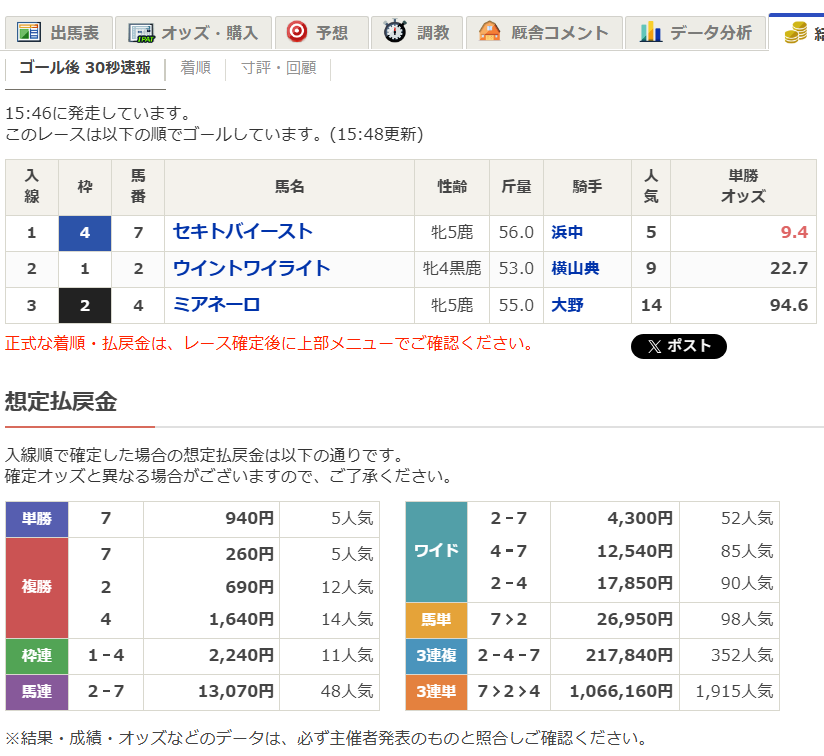
Task: Select the 寸評・回顧 sub-tab
Action: click(x=279, y=68)
